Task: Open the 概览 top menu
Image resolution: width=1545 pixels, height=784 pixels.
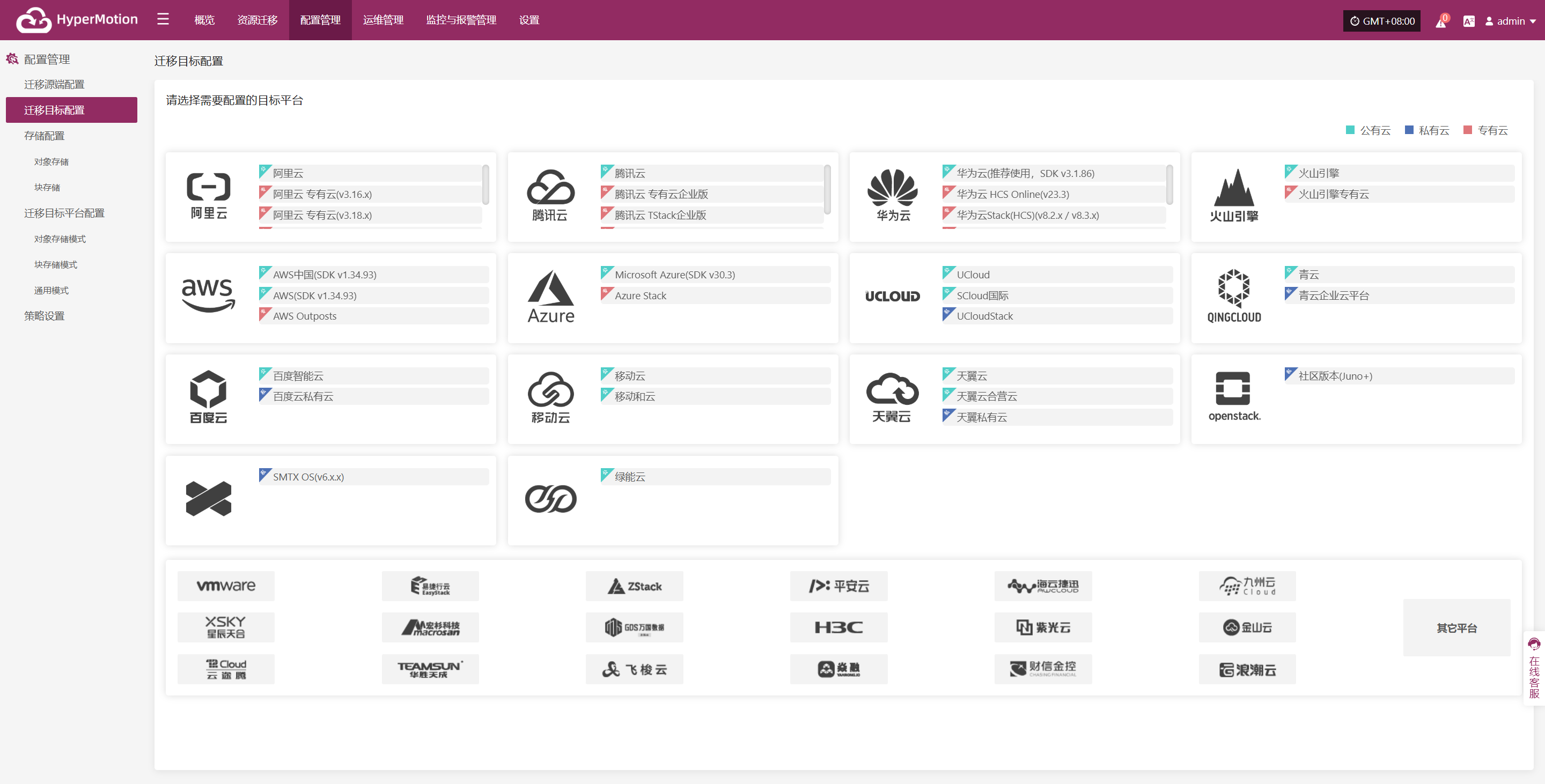Action: coord(204,20)
